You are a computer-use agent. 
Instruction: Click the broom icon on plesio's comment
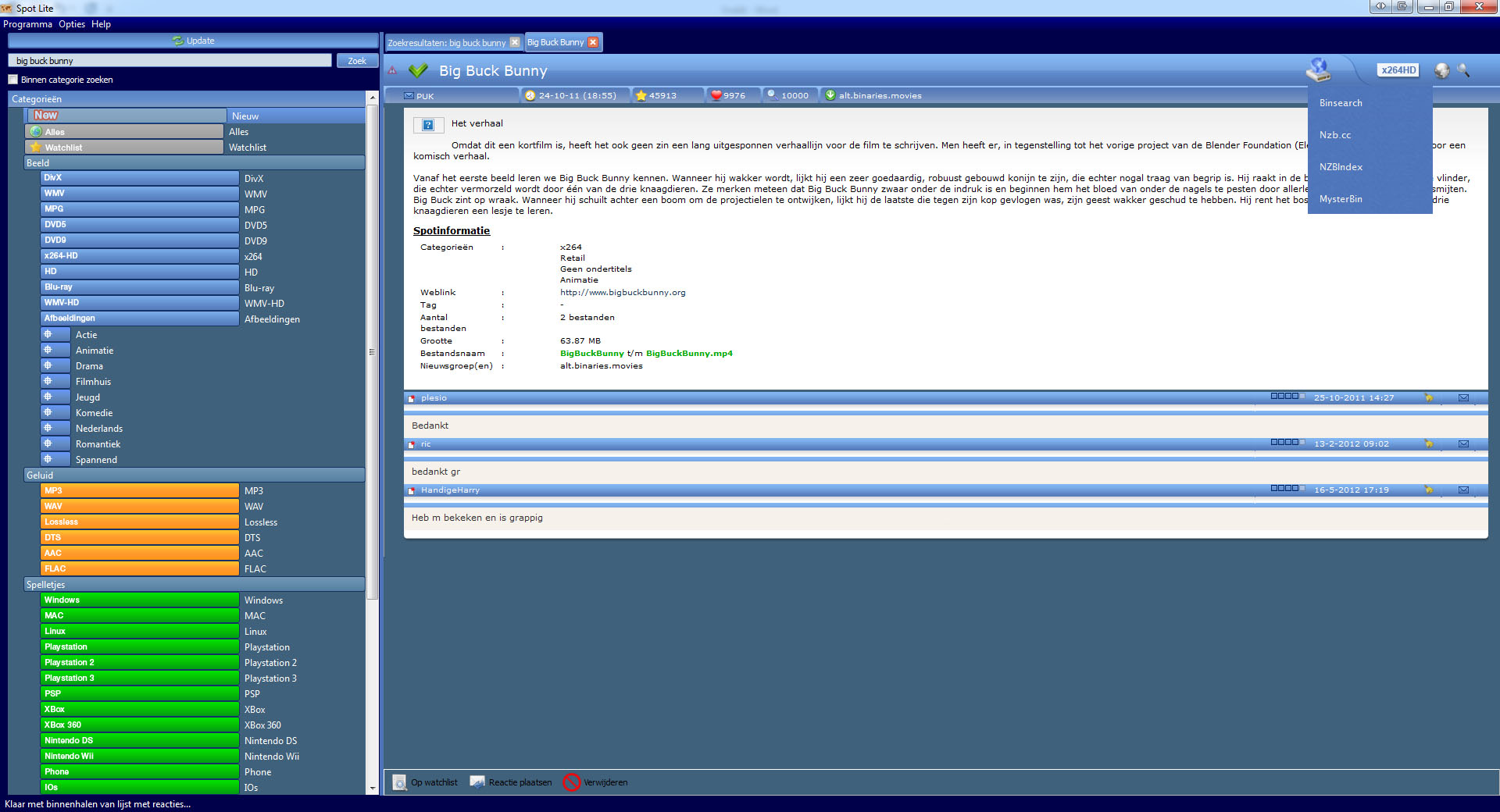coord(1429,397)
